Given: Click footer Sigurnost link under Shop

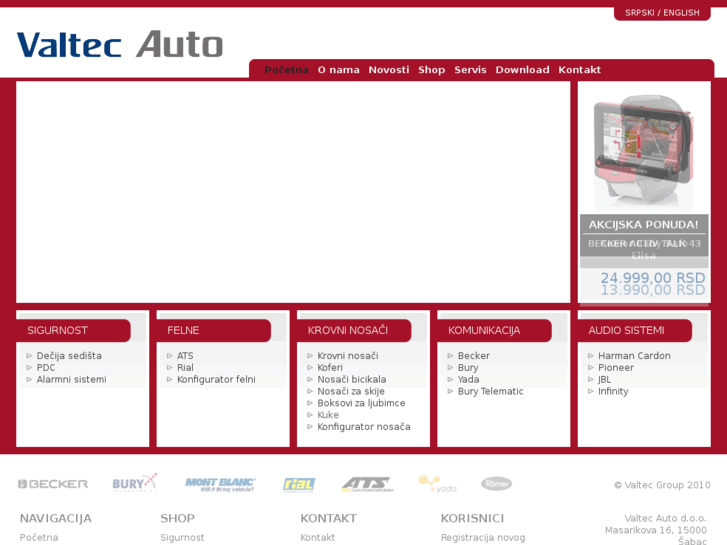Looking at the screenshot, I should point(182,538).
